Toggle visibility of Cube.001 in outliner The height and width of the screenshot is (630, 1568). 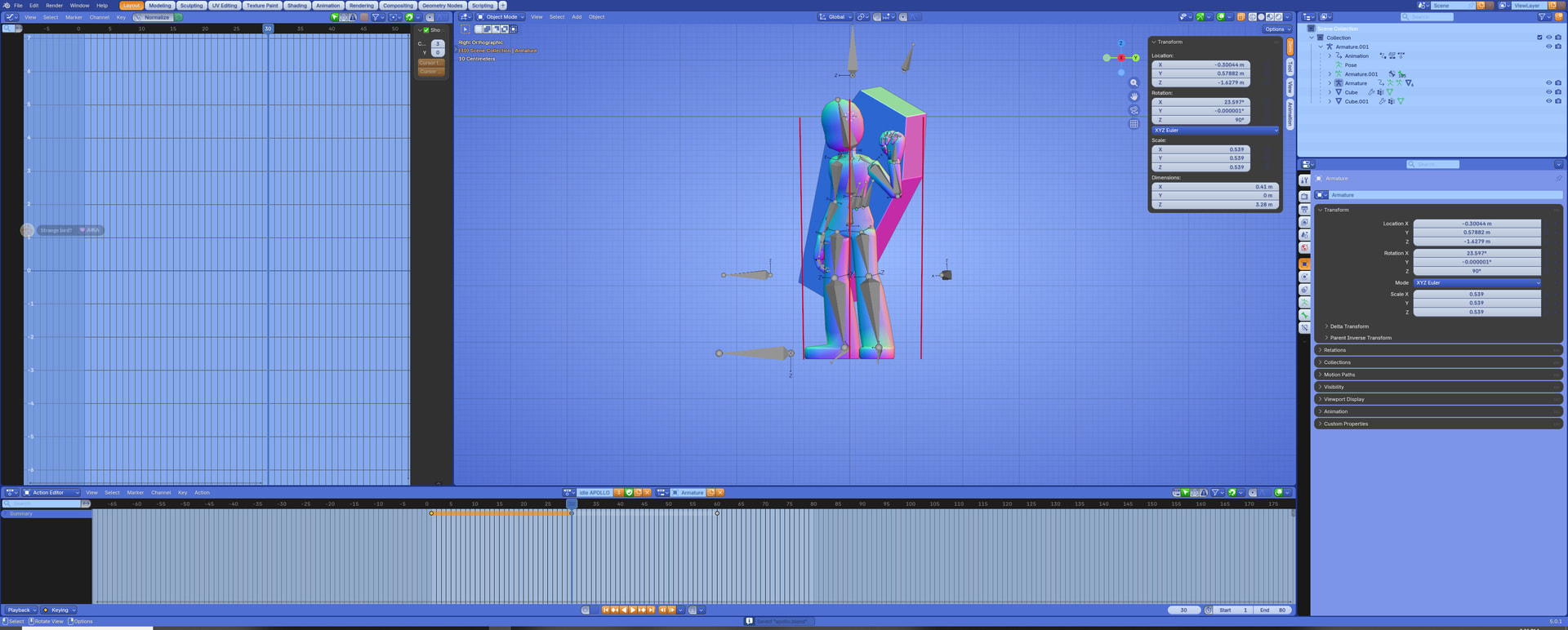[x=1548, y=101]
